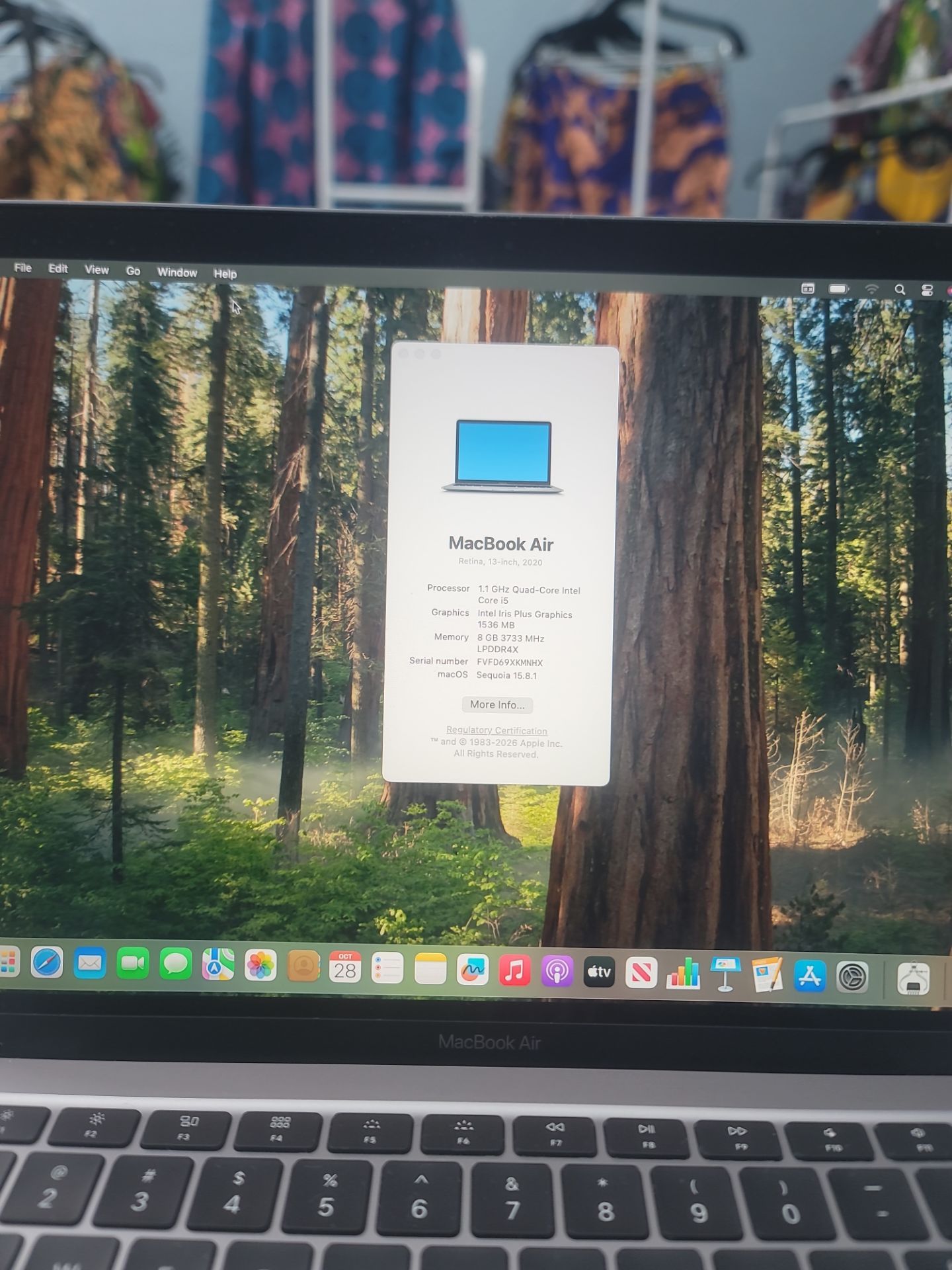Launch Maps from the Dock
The height and width of the screenshot is (1270, 952).
[218, 966]
